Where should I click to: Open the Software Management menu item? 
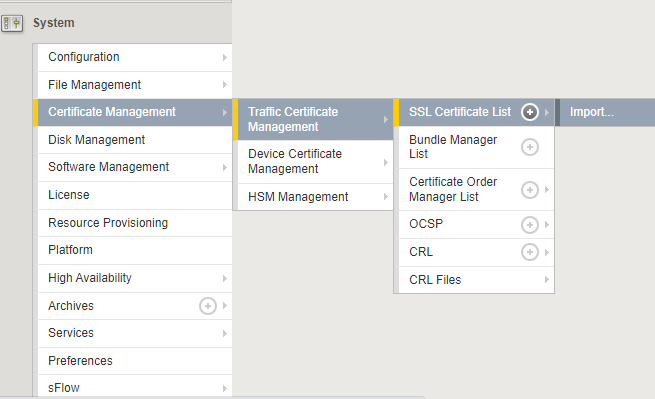135,168
